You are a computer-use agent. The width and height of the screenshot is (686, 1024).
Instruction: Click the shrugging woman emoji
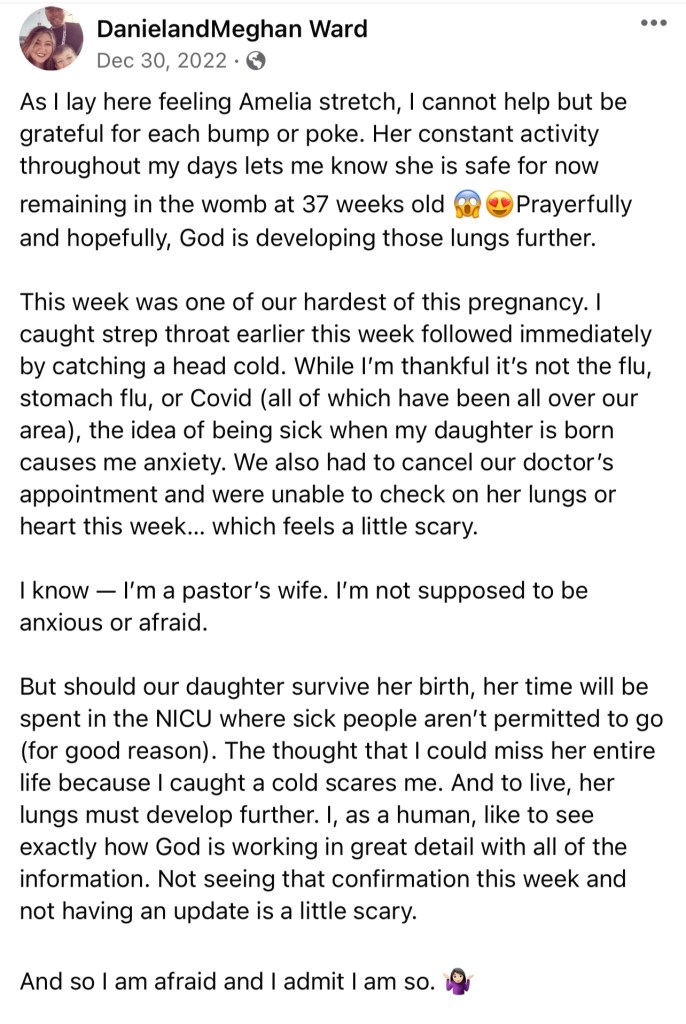tap(461, 983)
